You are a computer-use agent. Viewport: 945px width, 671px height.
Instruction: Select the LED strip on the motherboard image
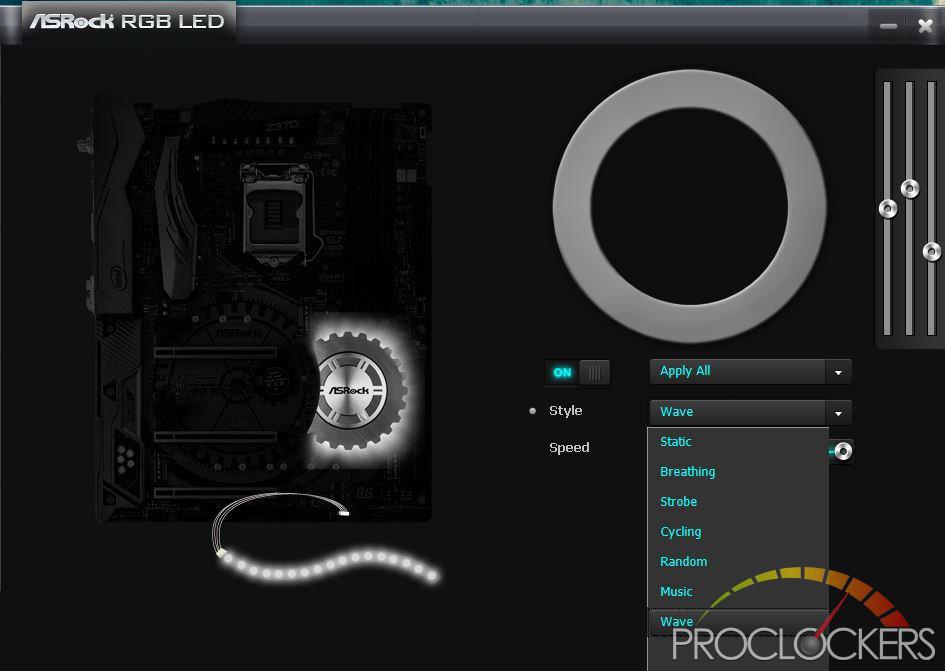tap(329, 564)
